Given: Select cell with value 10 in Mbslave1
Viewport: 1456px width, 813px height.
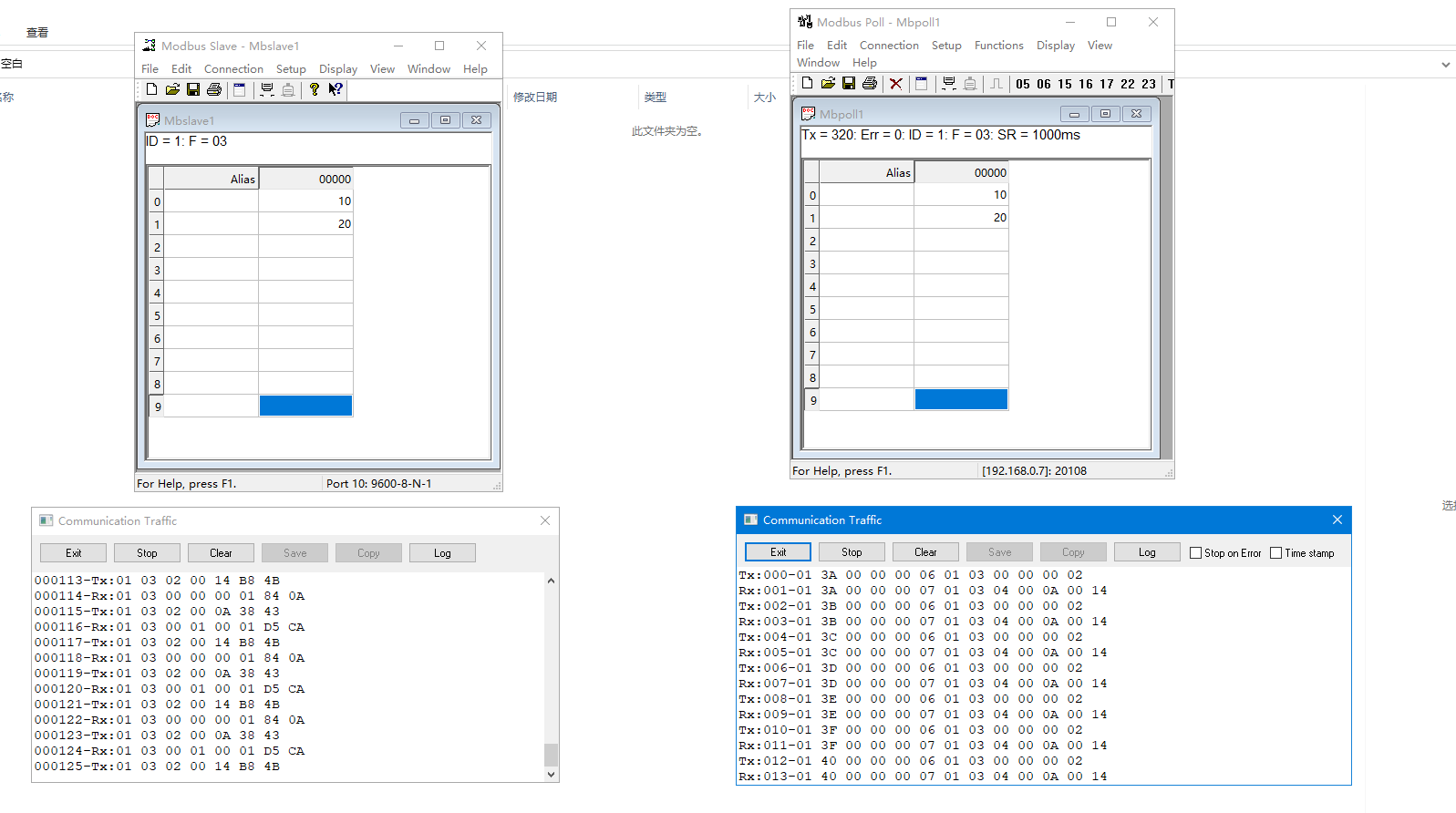Looking at the screenshot, I should click(305, 201).
